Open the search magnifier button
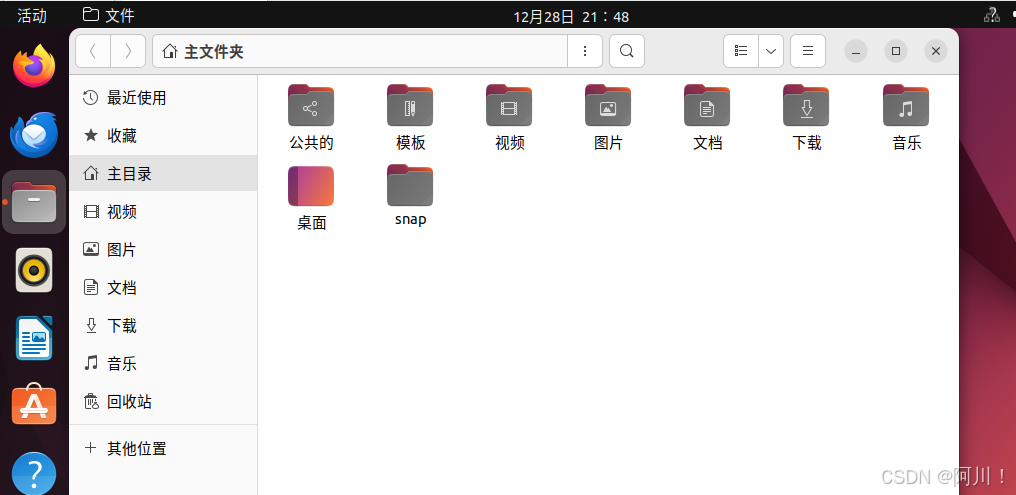The height and width of the screenshot is (495, 1016). 627,51
